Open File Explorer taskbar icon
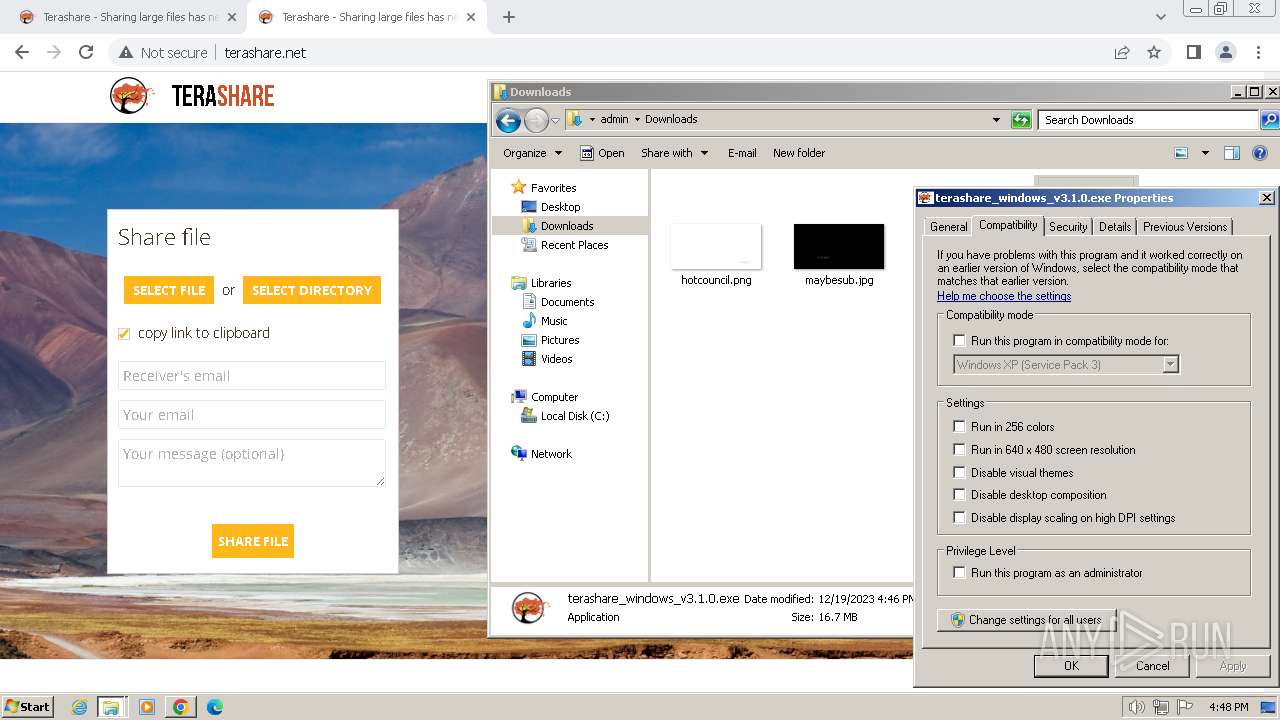Screen dimensions: 1280x720 111,707
